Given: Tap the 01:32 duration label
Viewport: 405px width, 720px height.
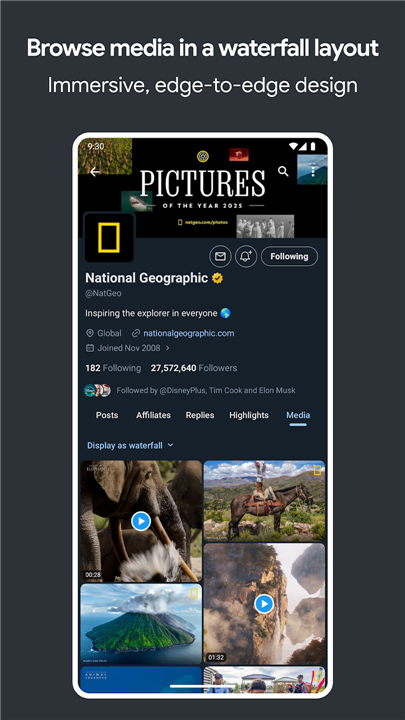Looking at the screenshot, I should point(216,657).
